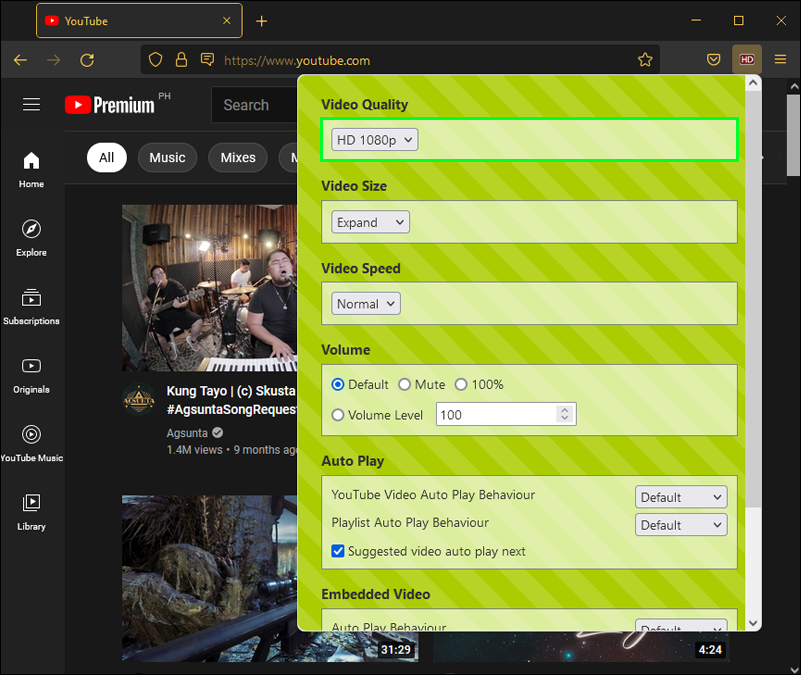Go to Home in YouTube sidebar
The image size is (801, 675).
(31, 170)
